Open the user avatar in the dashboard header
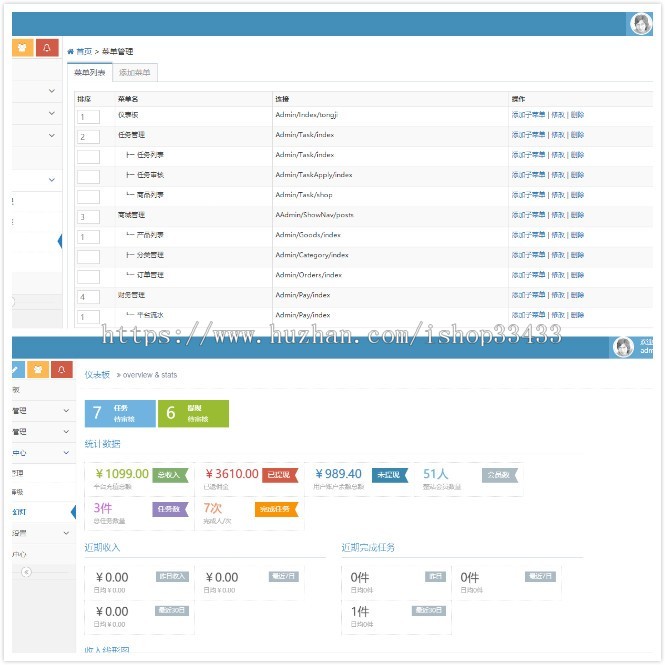This screenshot has width=665, height=665. [x=623, y=347]
